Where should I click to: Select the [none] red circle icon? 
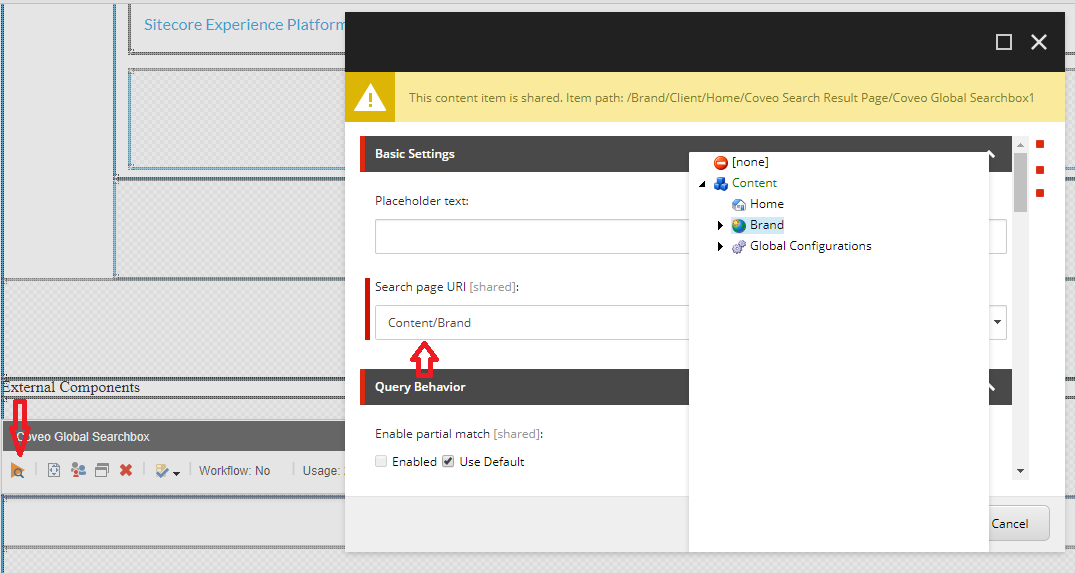721,162
